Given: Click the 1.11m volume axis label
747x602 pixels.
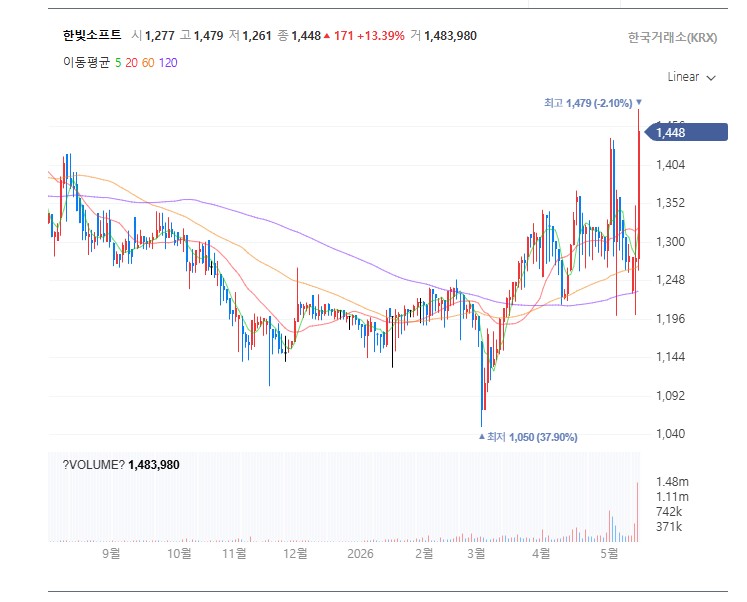Looking at the screenshot, I should pyautogui.click(x=672, y=497).
